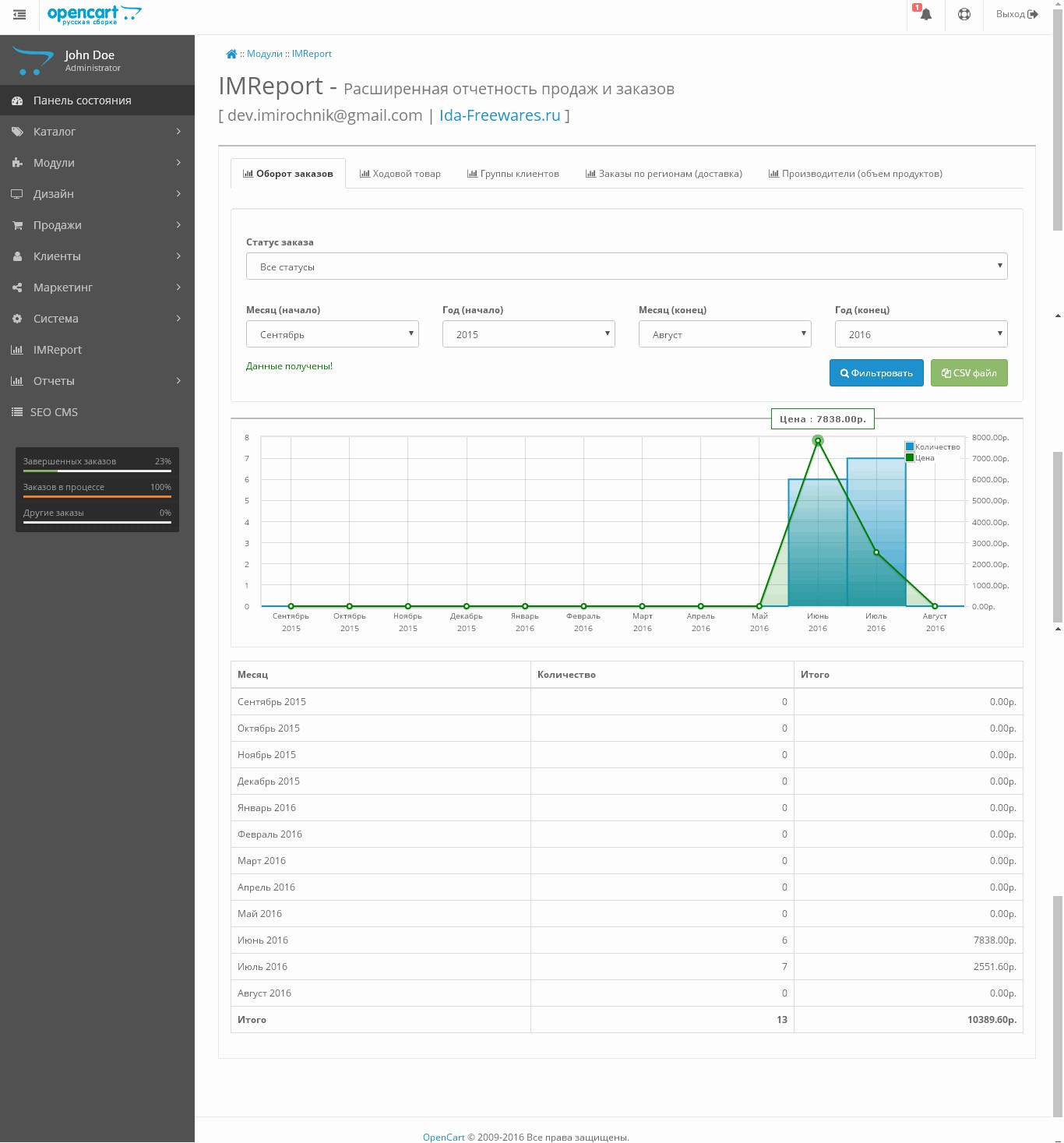Open the Месяц (конец) dropdown
The width and height of the screenshot is (1064, 1143).
pyautogui.click(x=725, y=334)
